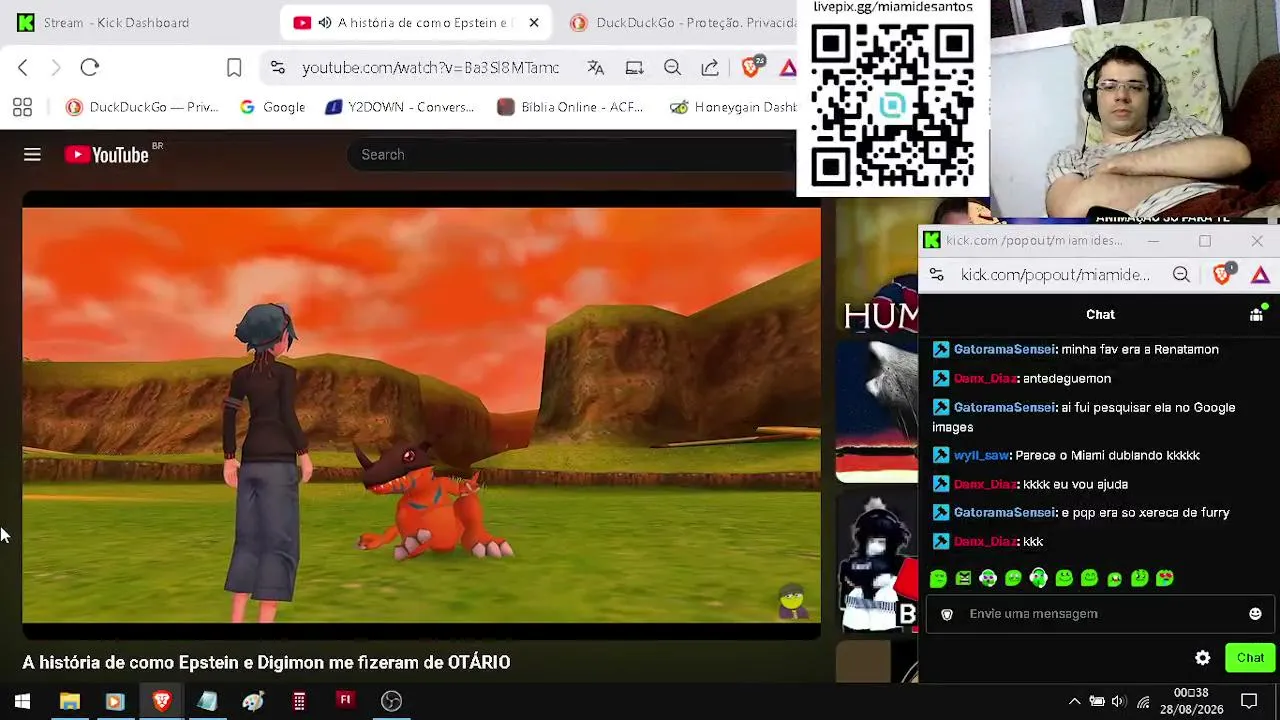This screenshot has width=1280, height=720.
Task: Click the dark-haired anime recommended video thumbnail
Action: click(877, 562)
